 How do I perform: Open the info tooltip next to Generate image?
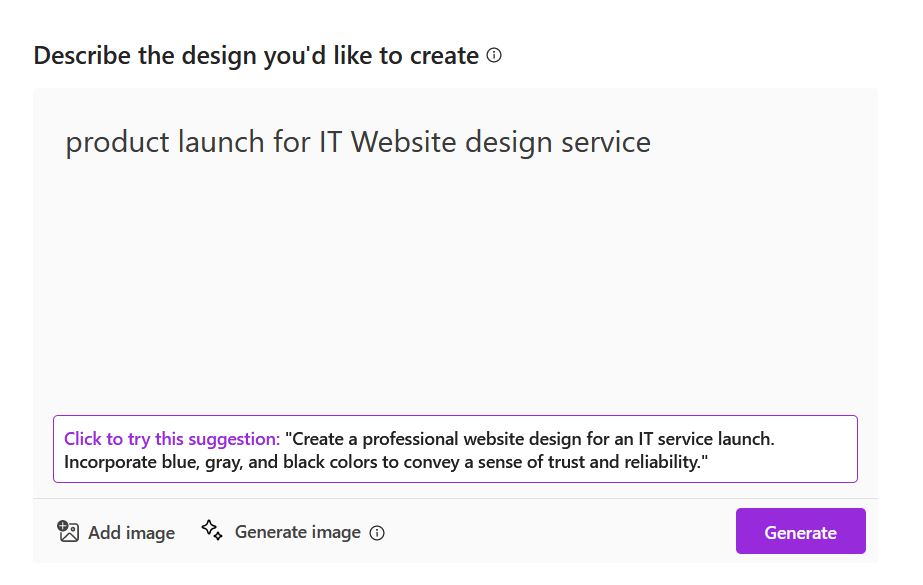click(377, 533)
